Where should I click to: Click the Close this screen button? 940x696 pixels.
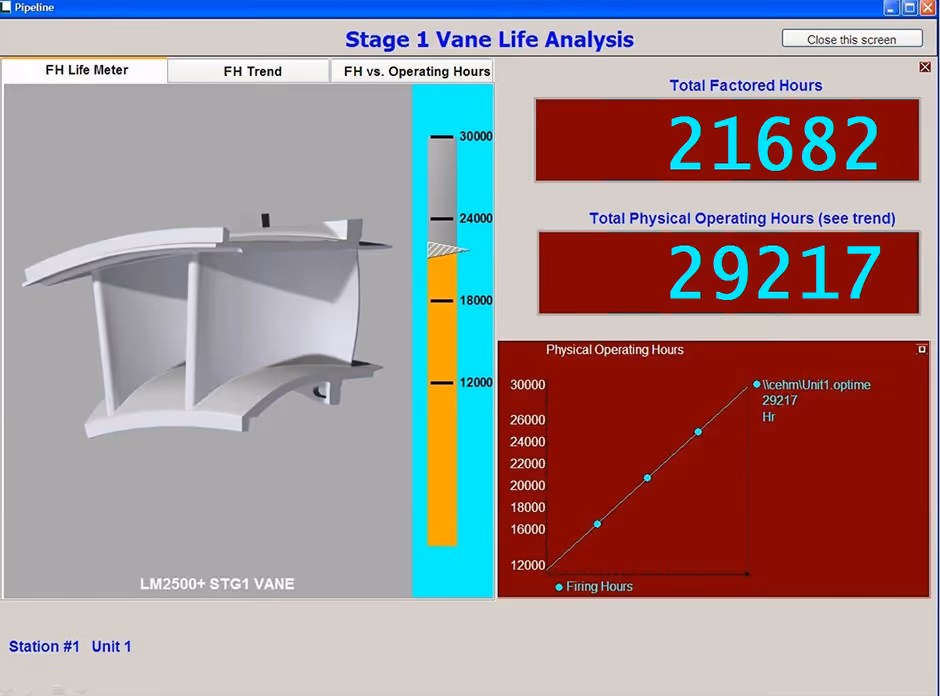coord(852,39)
